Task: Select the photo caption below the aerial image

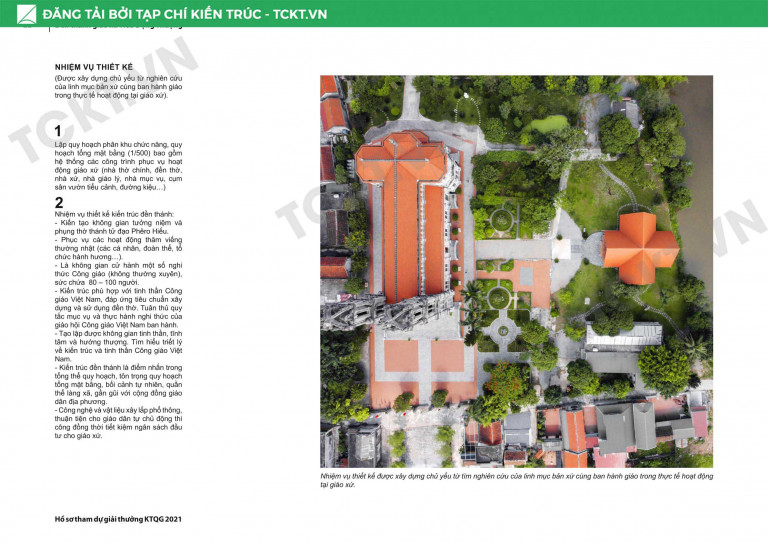Action: click(516, 481)
